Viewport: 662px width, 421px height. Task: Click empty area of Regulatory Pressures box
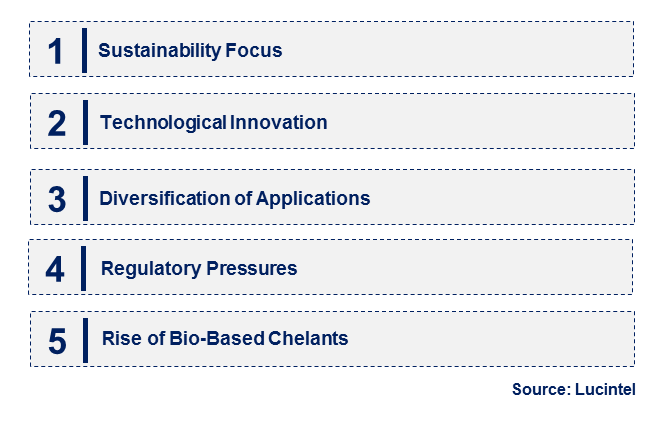pyautogui.click(x=464, y=267)
